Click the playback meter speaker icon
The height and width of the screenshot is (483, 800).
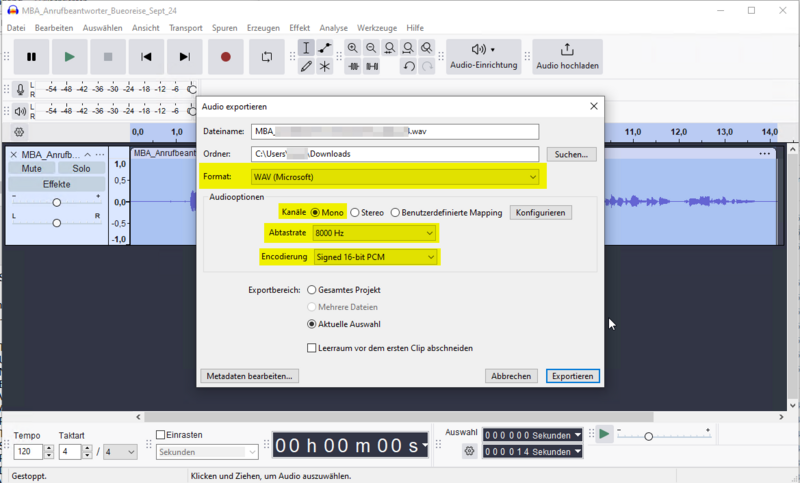click(x=20, y=111)
